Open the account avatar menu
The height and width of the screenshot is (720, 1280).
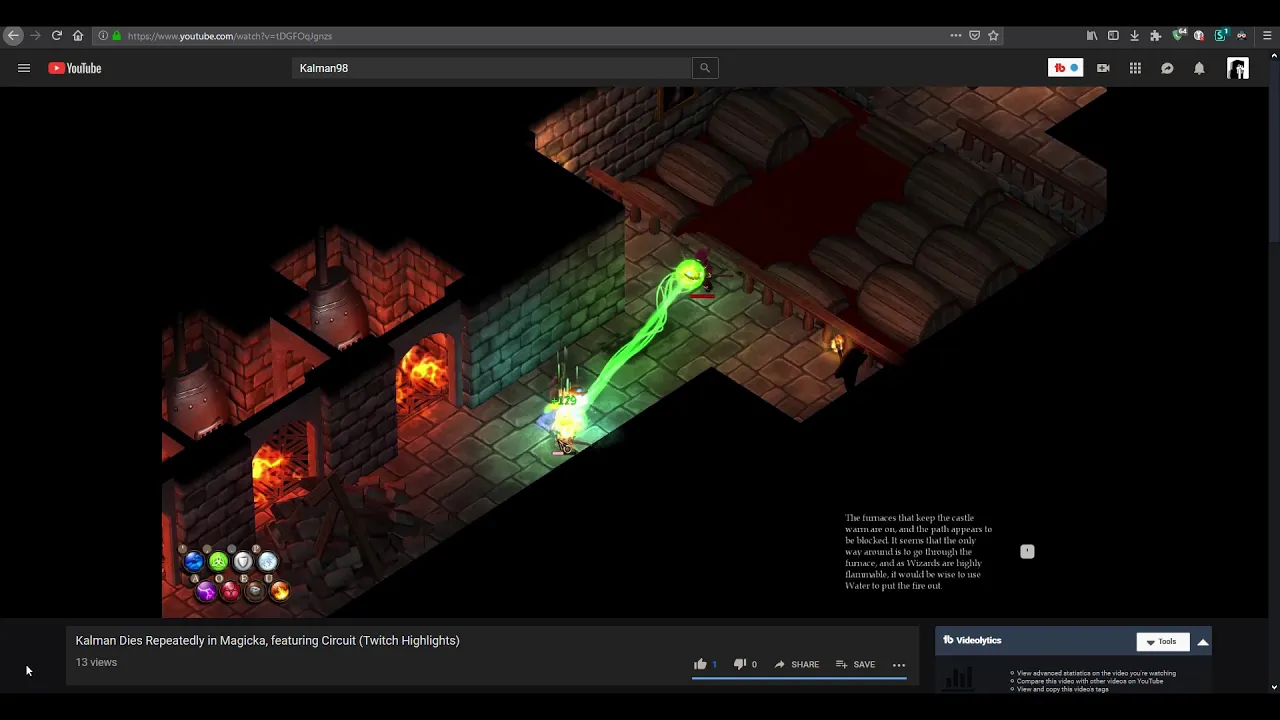(1238, 68)
